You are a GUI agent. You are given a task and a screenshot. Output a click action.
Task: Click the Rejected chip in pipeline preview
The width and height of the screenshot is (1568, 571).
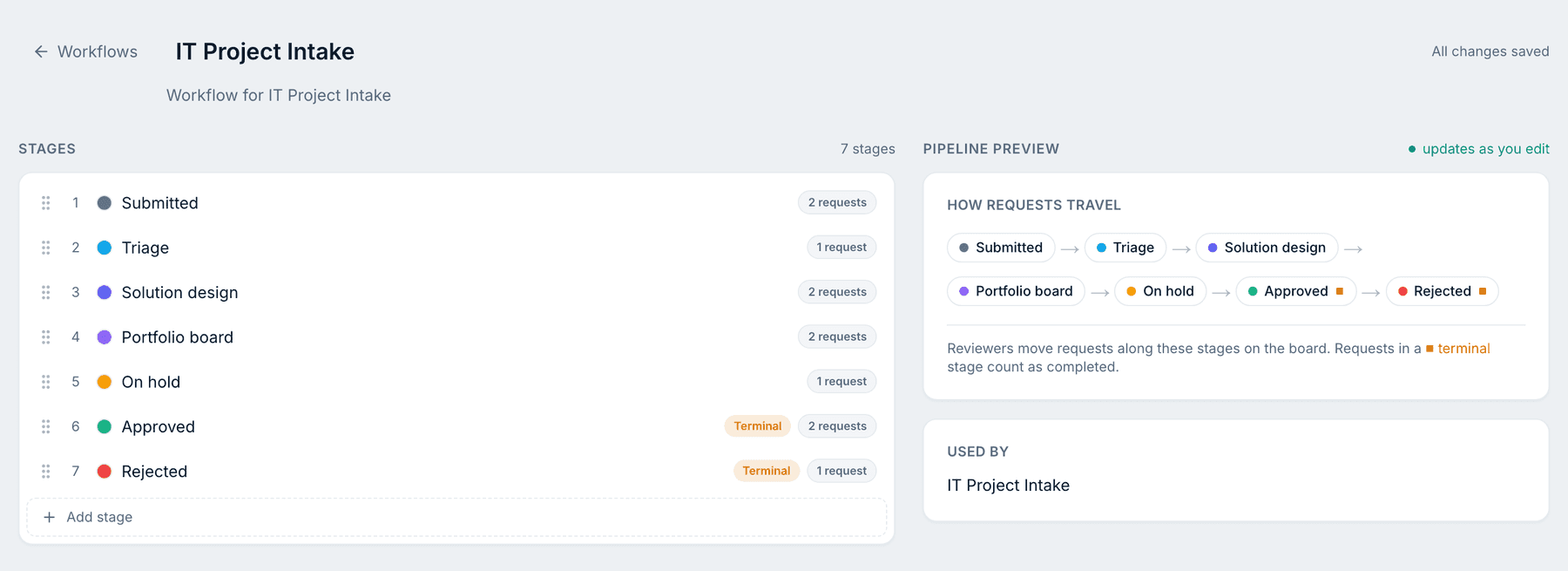point(1442,291)
